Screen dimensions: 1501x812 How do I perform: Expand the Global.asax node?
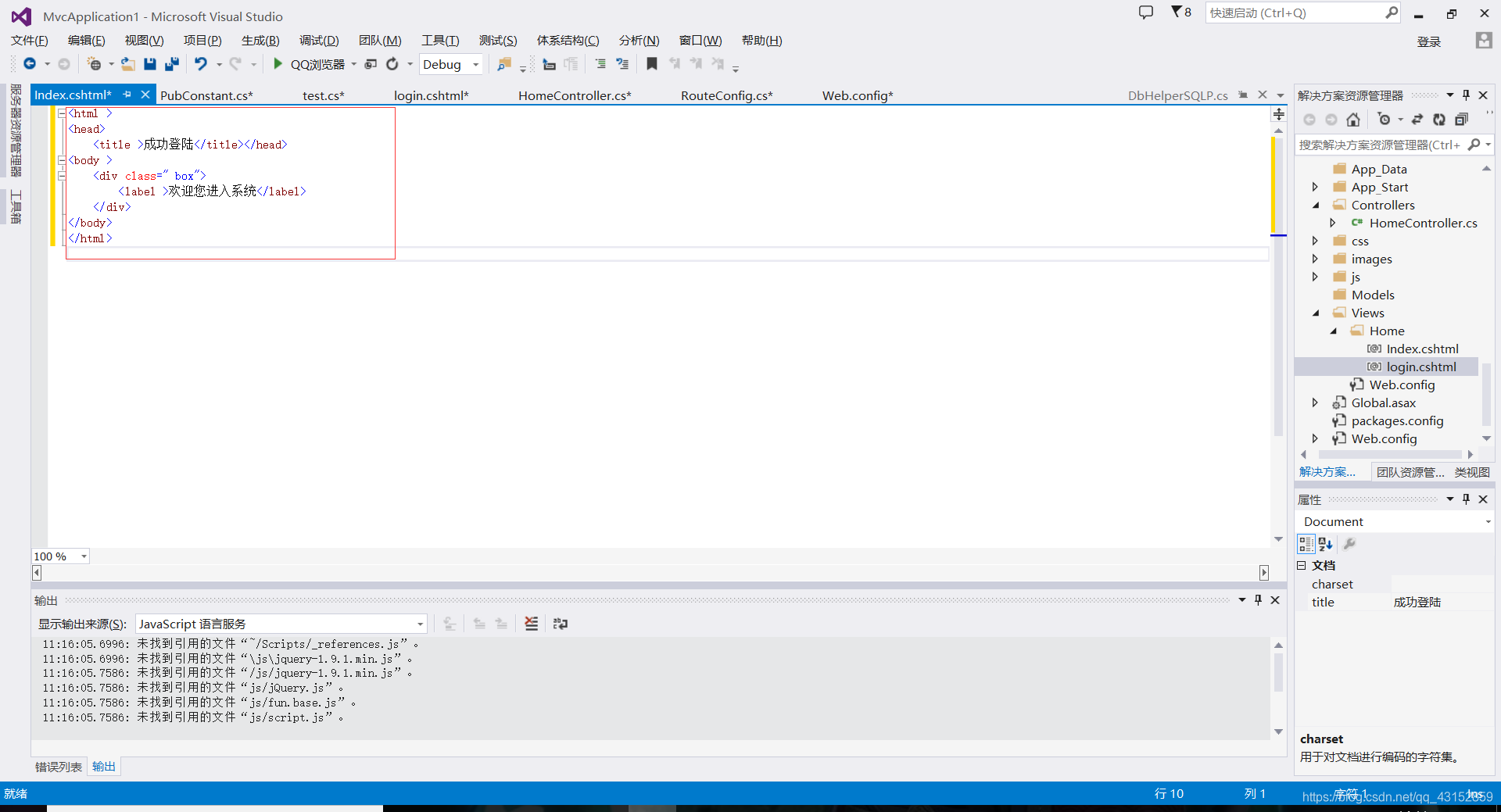(x=1315, y=403)
